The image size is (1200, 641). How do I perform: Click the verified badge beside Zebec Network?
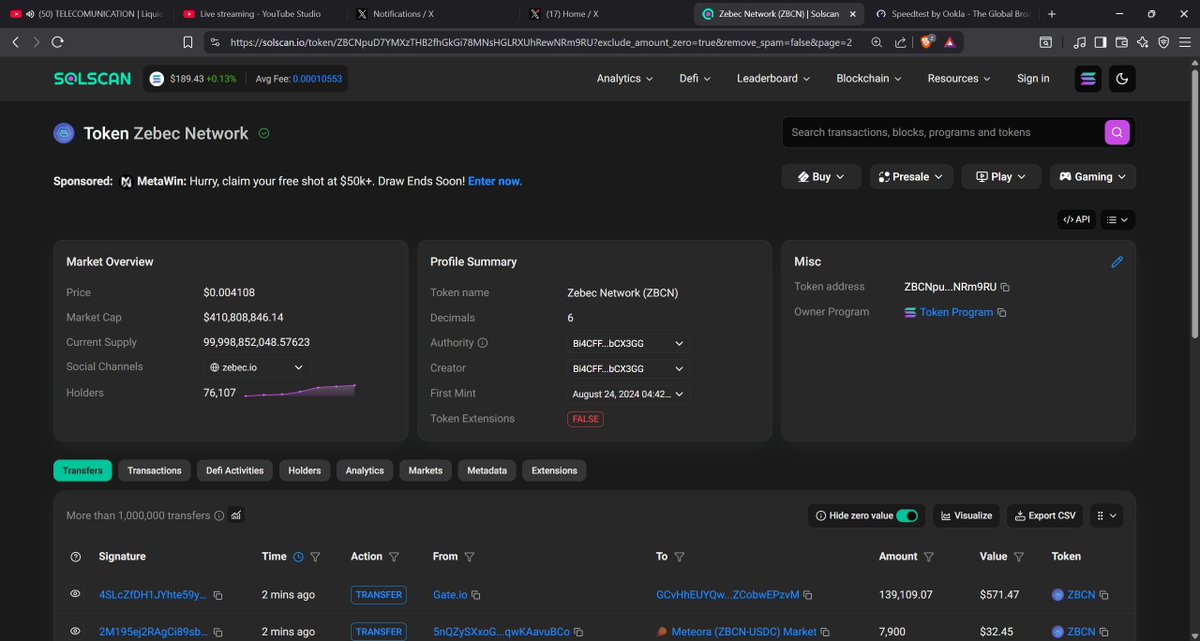pyautogui.click(x=264, y=133)
